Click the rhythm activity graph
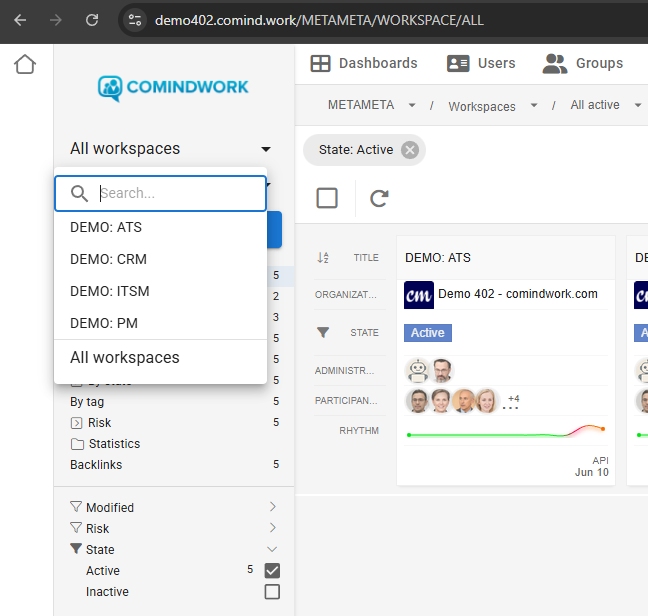Viewport: 648px width, 616px height. point(506,431)
